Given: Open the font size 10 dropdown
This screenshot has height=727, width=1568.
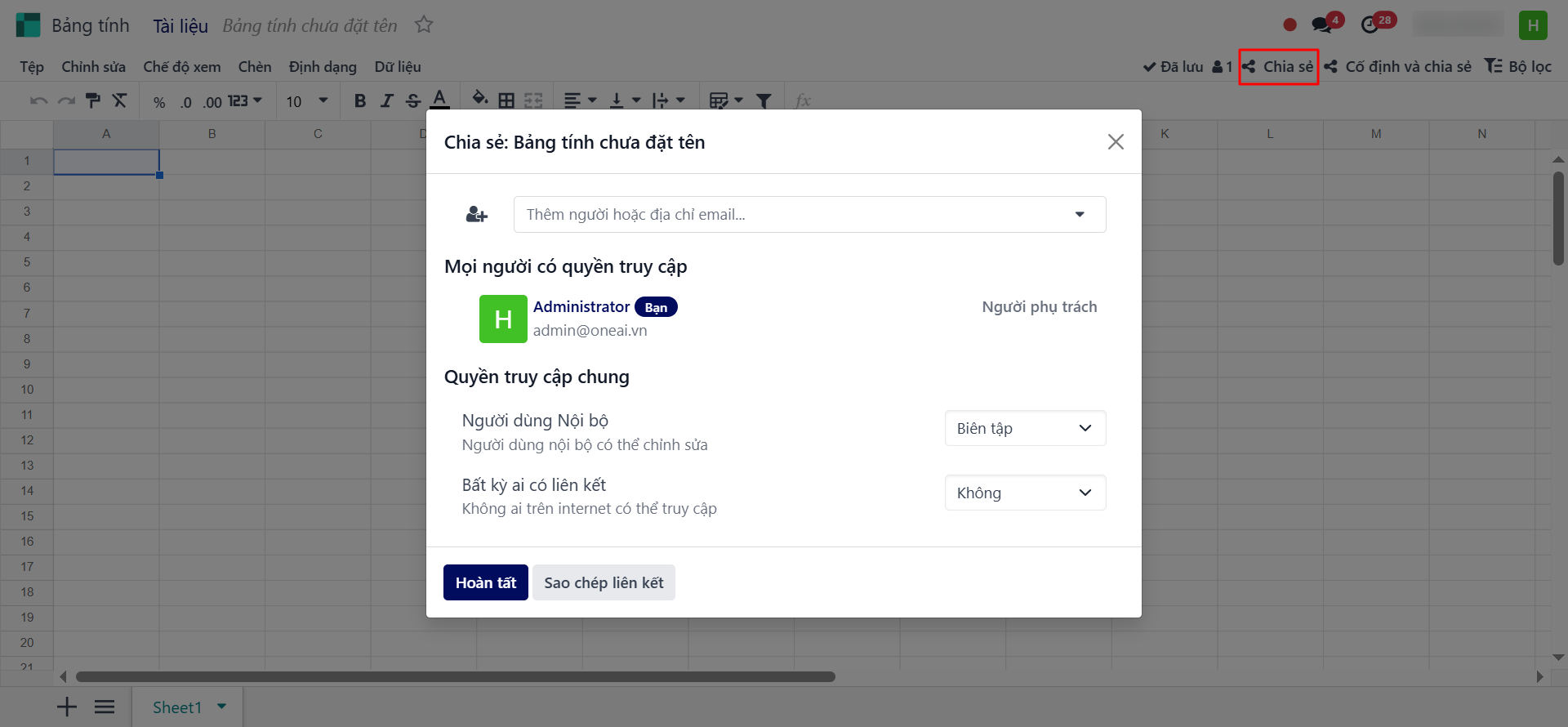Looking at the screenshot, I should click(x=307, y=100).
